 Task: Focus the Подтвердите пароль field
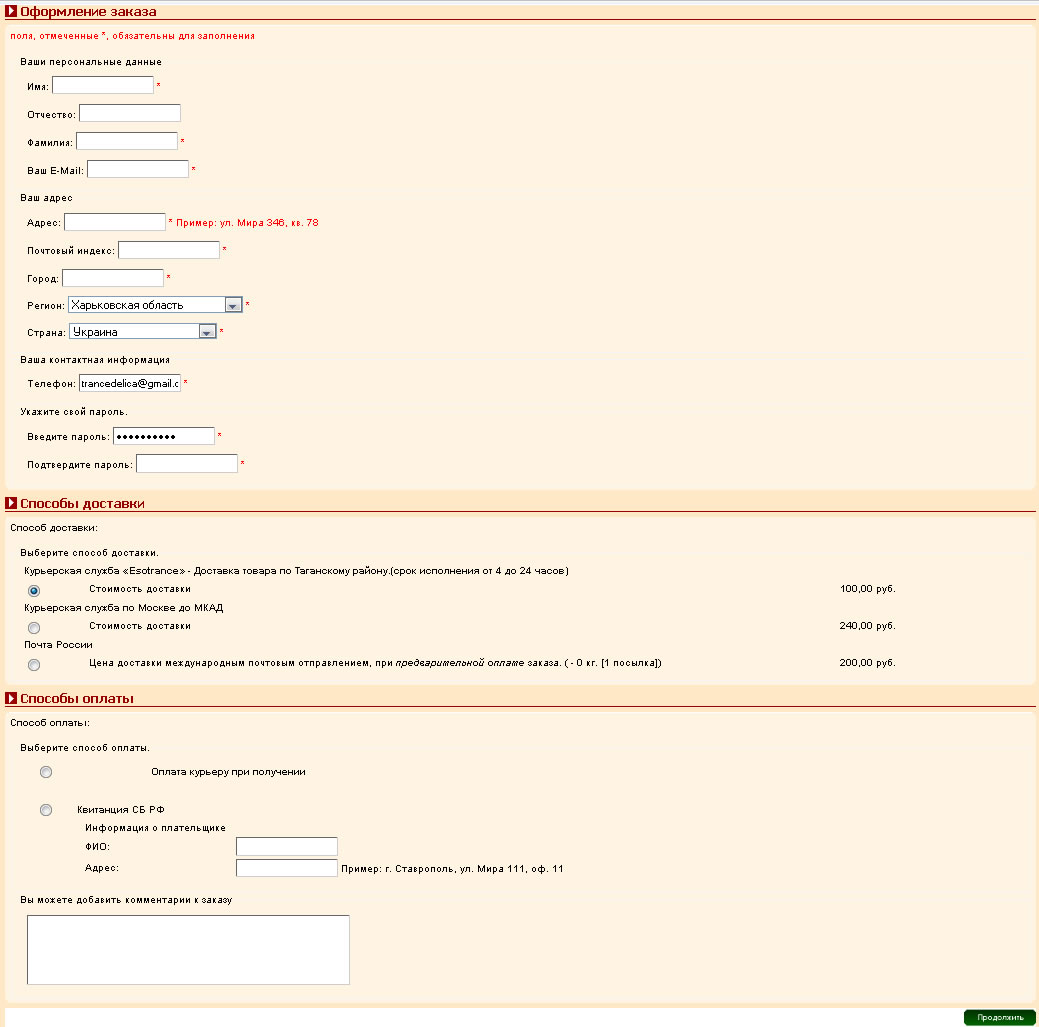coord(187,463)
